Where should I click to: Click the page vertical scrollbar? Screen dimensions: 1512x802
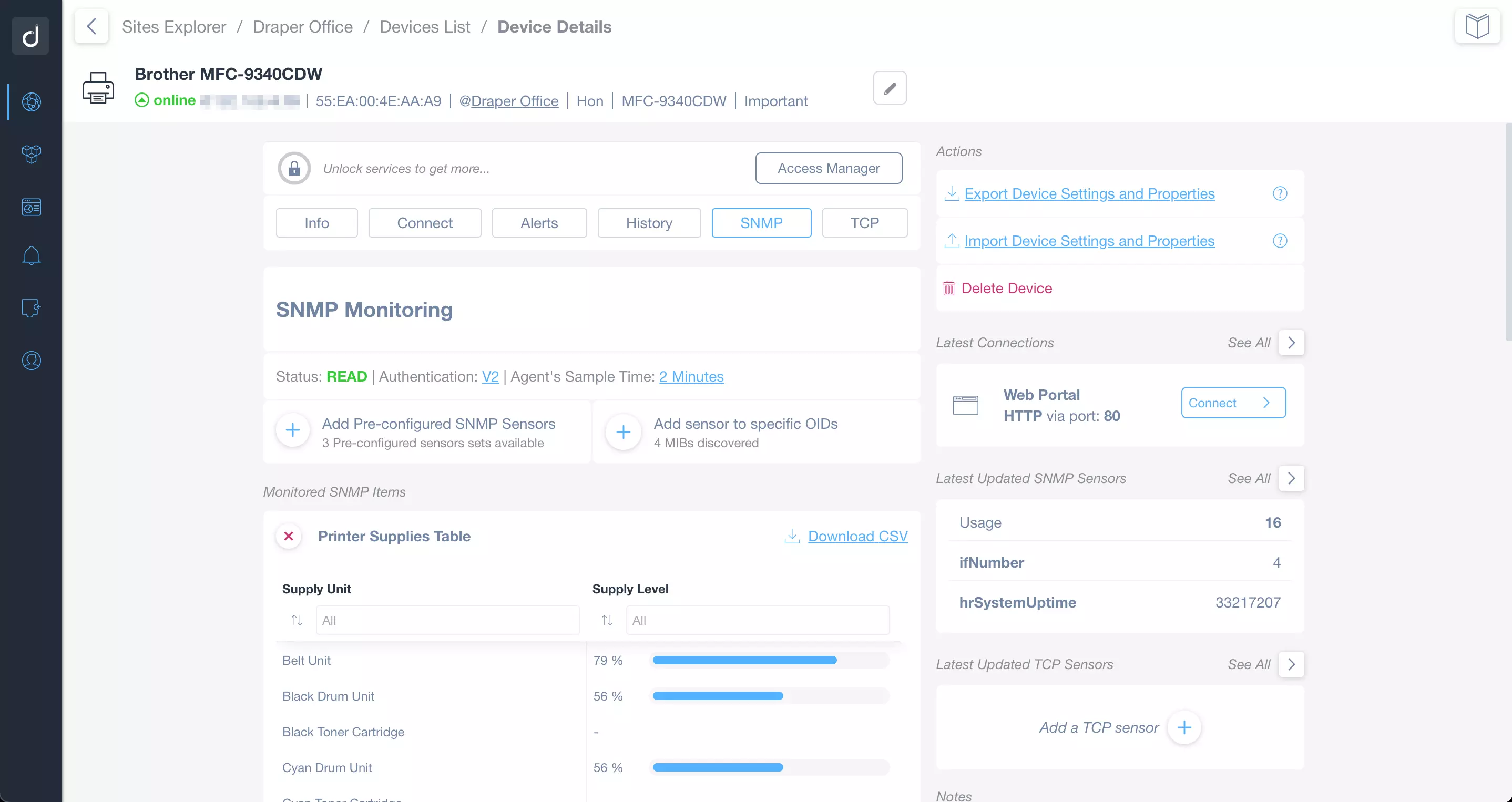coord(1508,232)
